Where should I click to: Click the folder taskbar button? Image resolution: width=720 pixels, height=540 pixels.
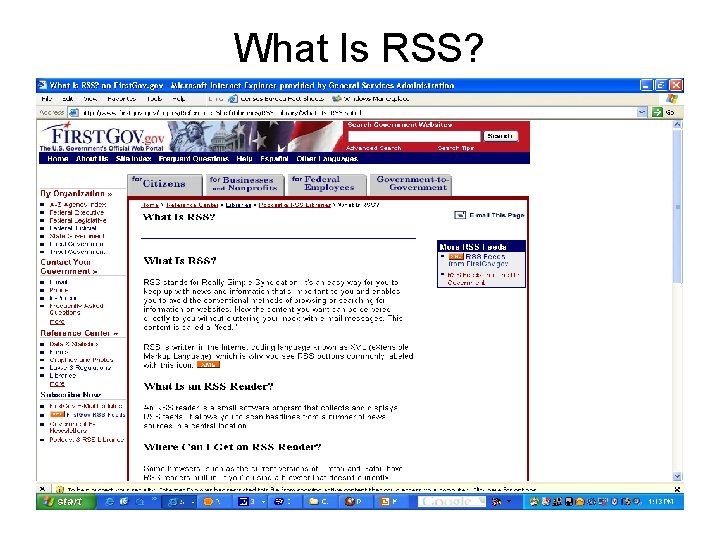(x=320, y=502)
